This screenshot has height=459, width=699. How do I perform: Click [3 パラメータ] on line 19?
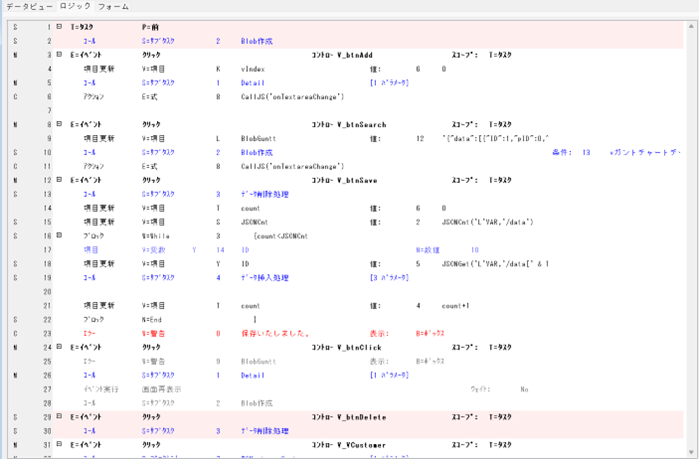click(x=388, y=276)
